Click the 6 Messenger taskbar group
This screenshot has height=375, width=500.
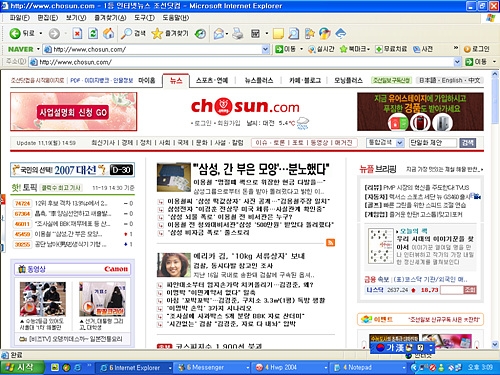point(212,368)
